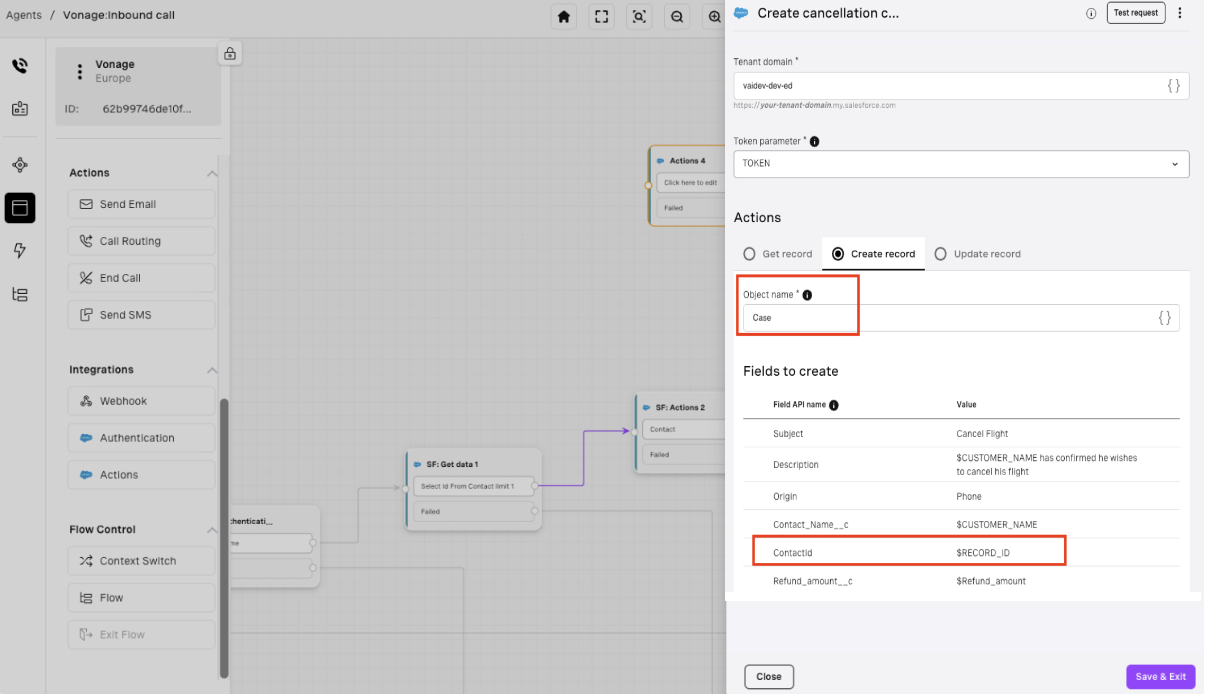The image size is (1208, 694).
Task: Click the Object name input field
Action: pos(950,318)
